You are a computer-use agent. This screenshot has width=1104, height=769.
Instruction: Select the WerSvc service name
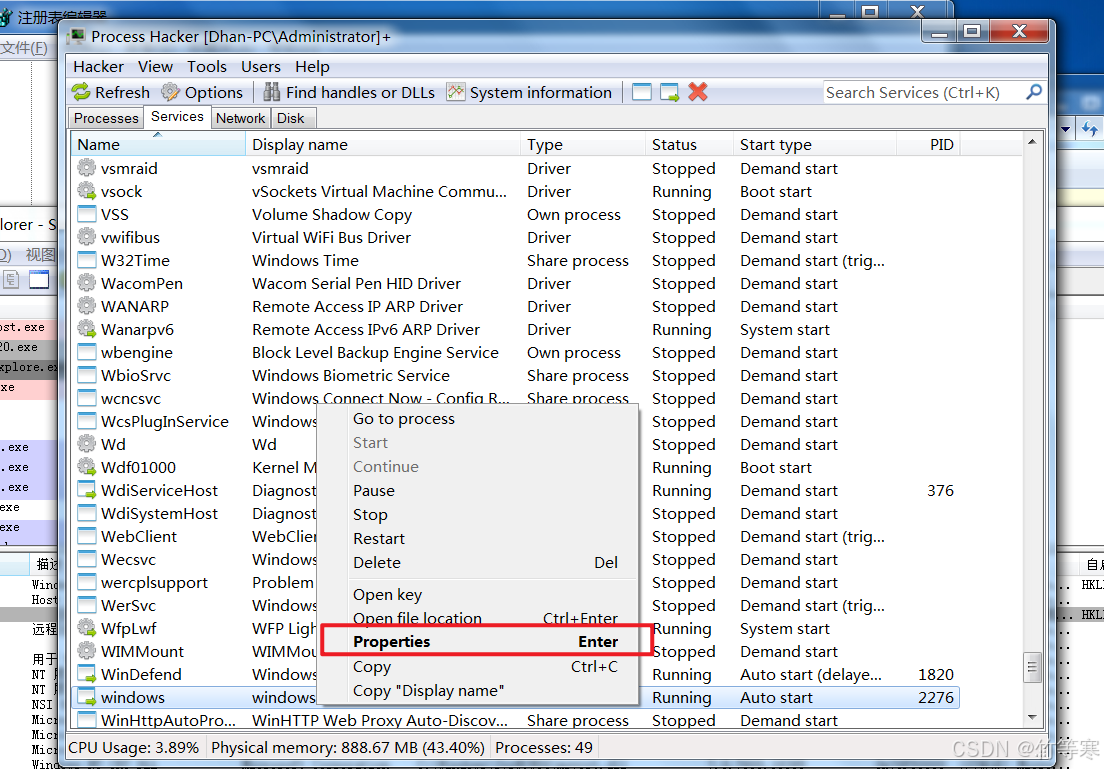coord(128,606)
